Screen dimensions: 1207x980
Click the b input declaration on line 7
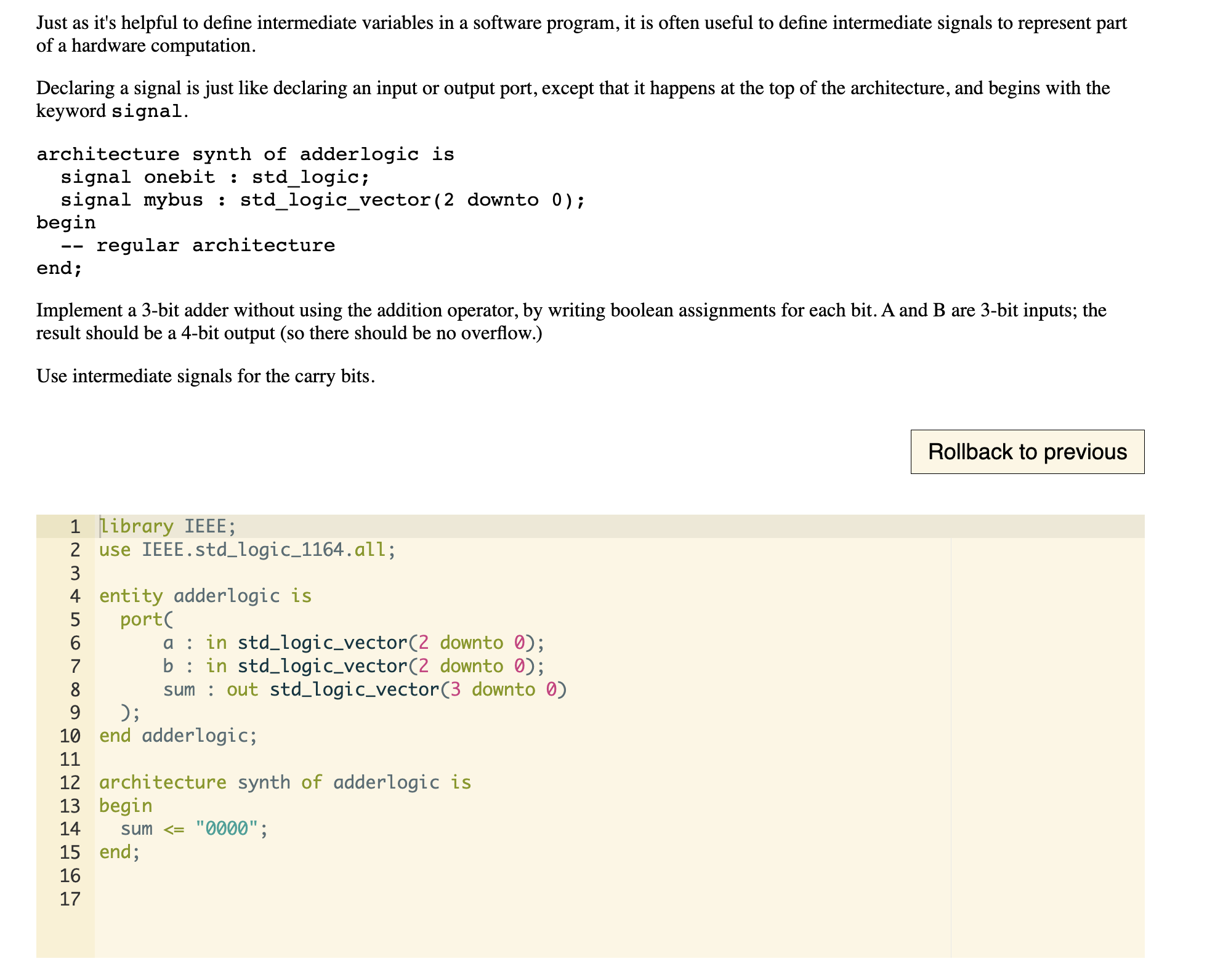click(168, 665)
